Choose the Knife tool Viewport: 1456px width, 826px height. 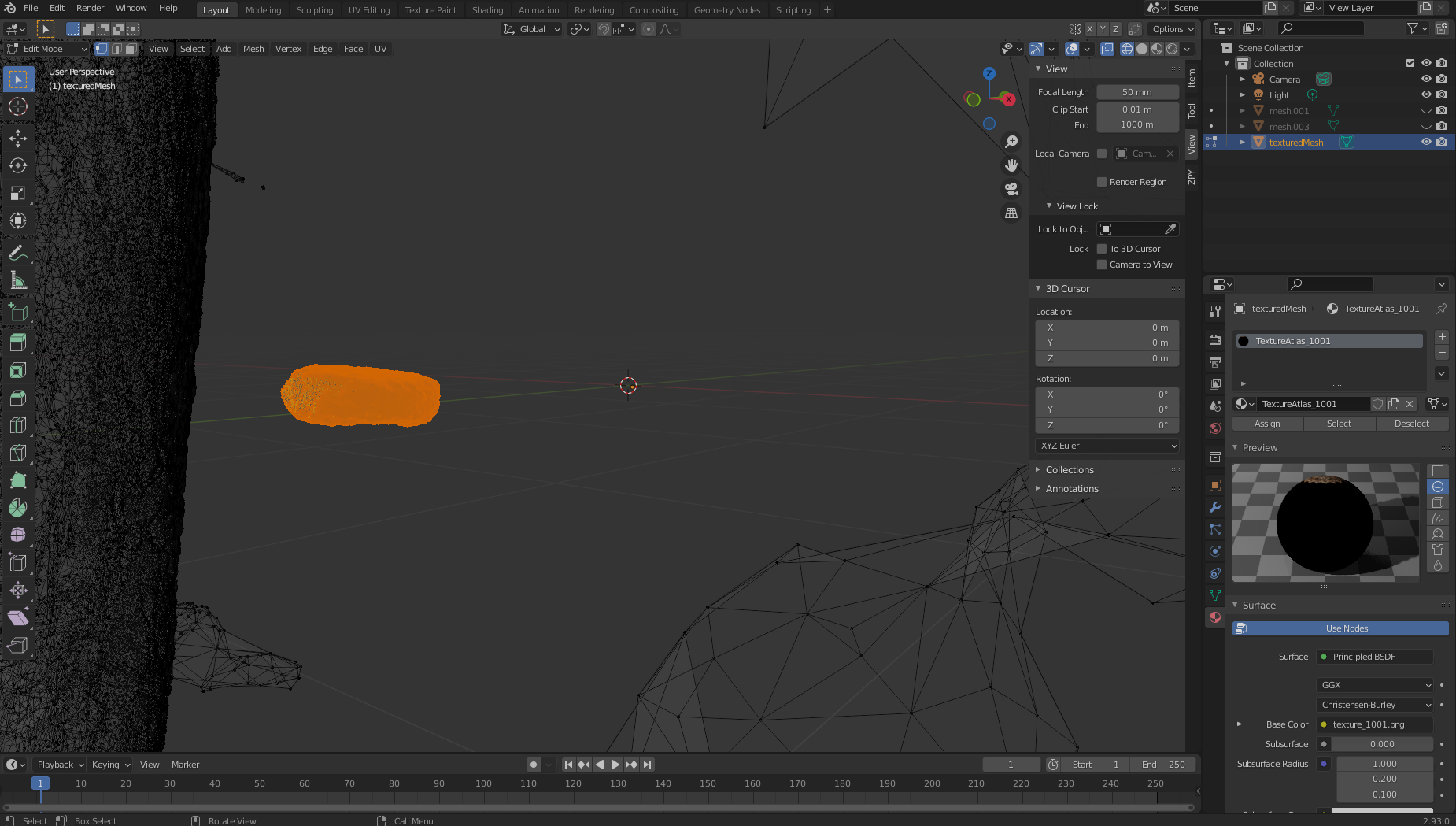[x=18, y=453]
